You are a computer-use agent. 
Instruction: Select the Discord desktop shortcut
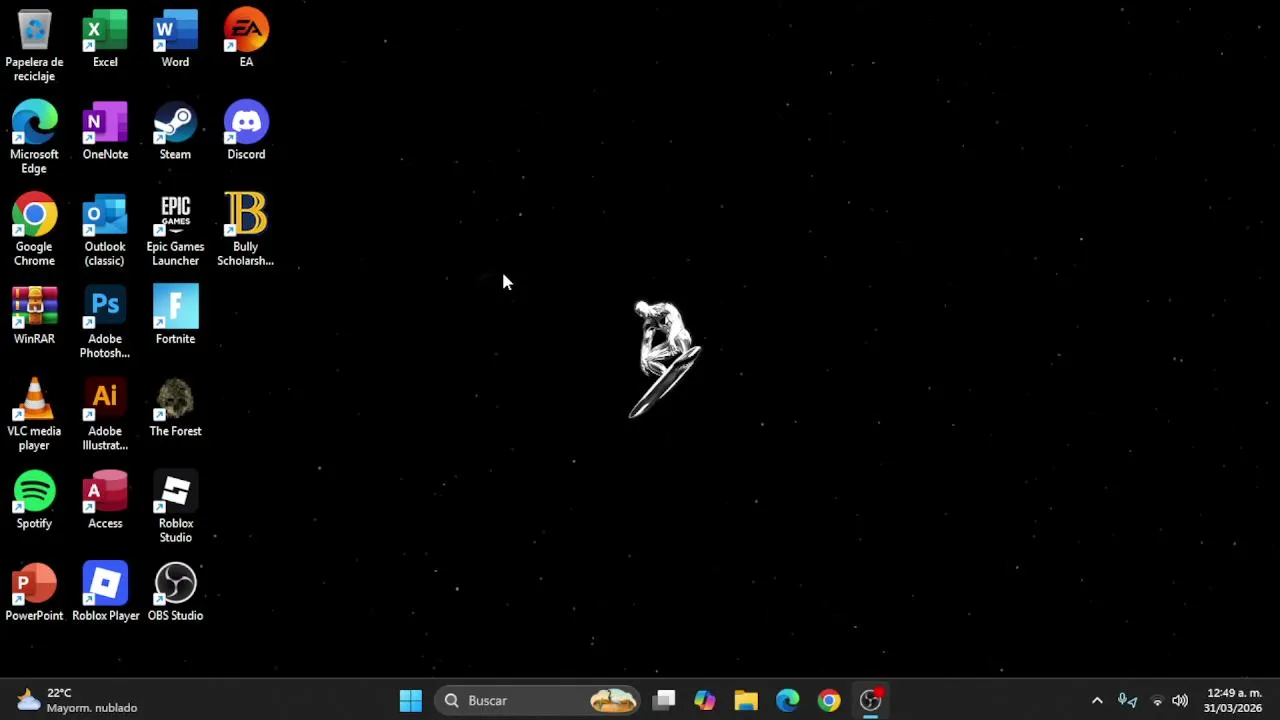click(x=246, y=131)
